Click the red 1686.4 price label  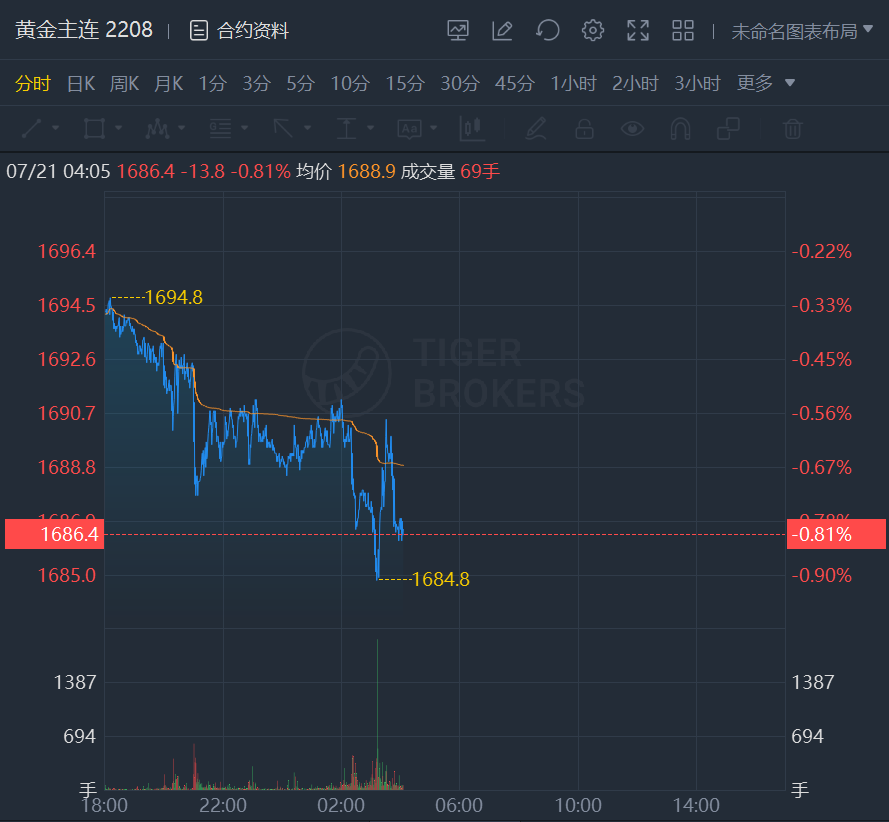tap(54, 534)
